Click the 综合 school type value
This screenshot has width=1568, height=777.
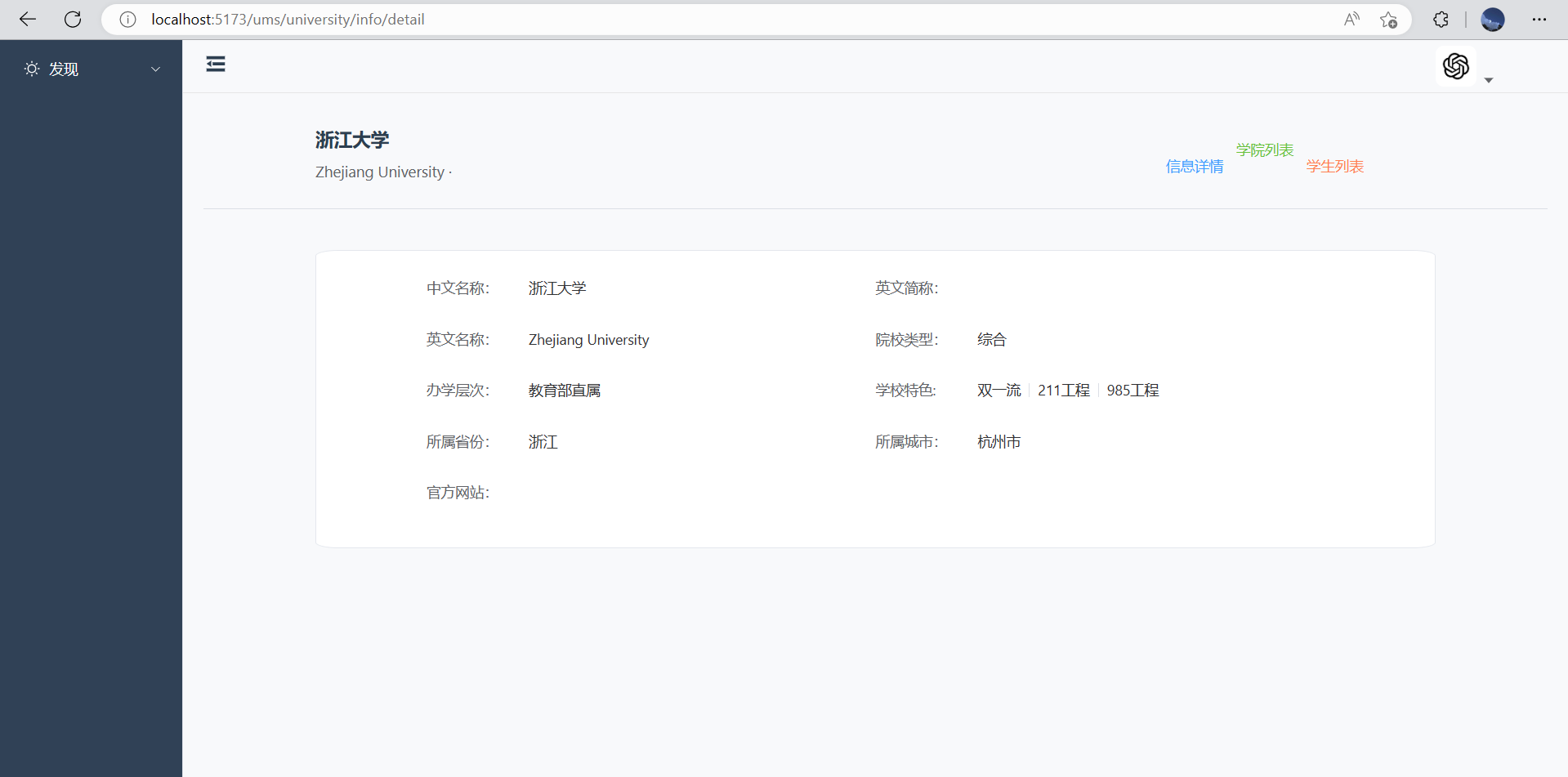(992, 340)
